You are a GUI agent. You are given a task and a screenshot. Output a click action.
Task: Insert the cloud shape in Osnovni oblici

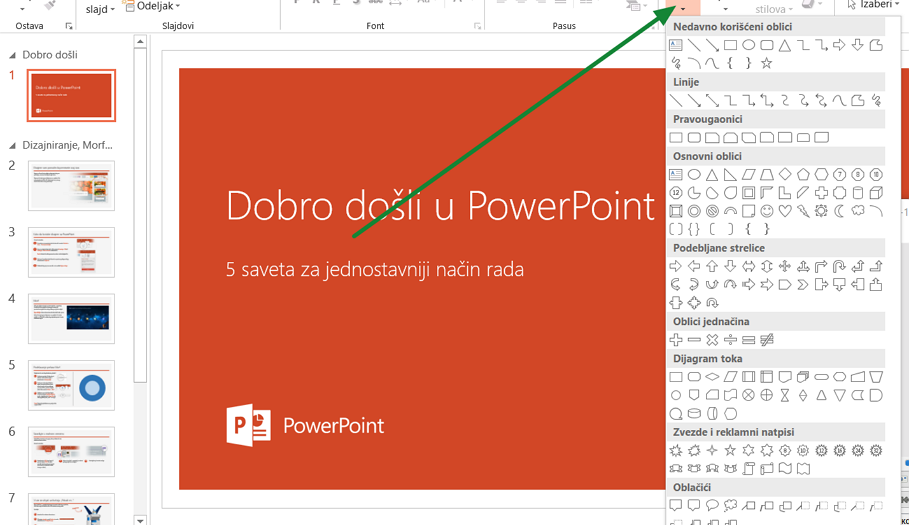coord(858,211)
